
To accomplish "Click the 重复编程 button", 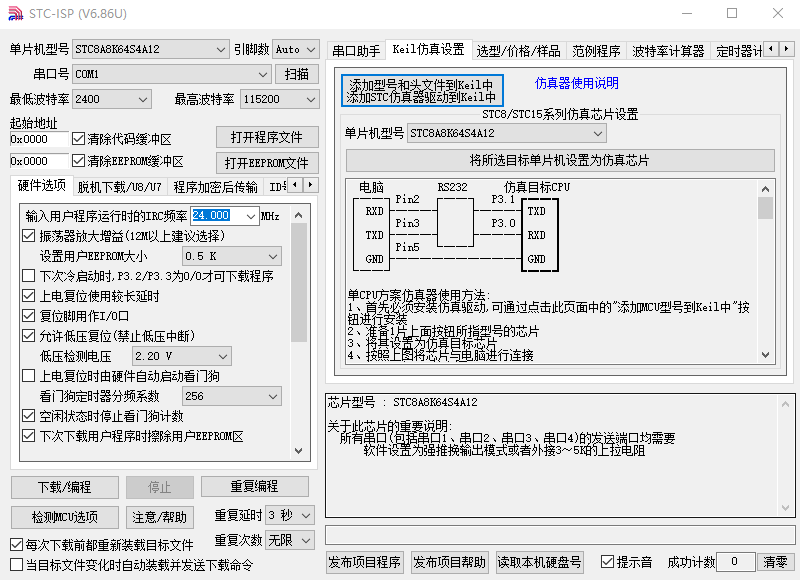I will click(255, 486).
